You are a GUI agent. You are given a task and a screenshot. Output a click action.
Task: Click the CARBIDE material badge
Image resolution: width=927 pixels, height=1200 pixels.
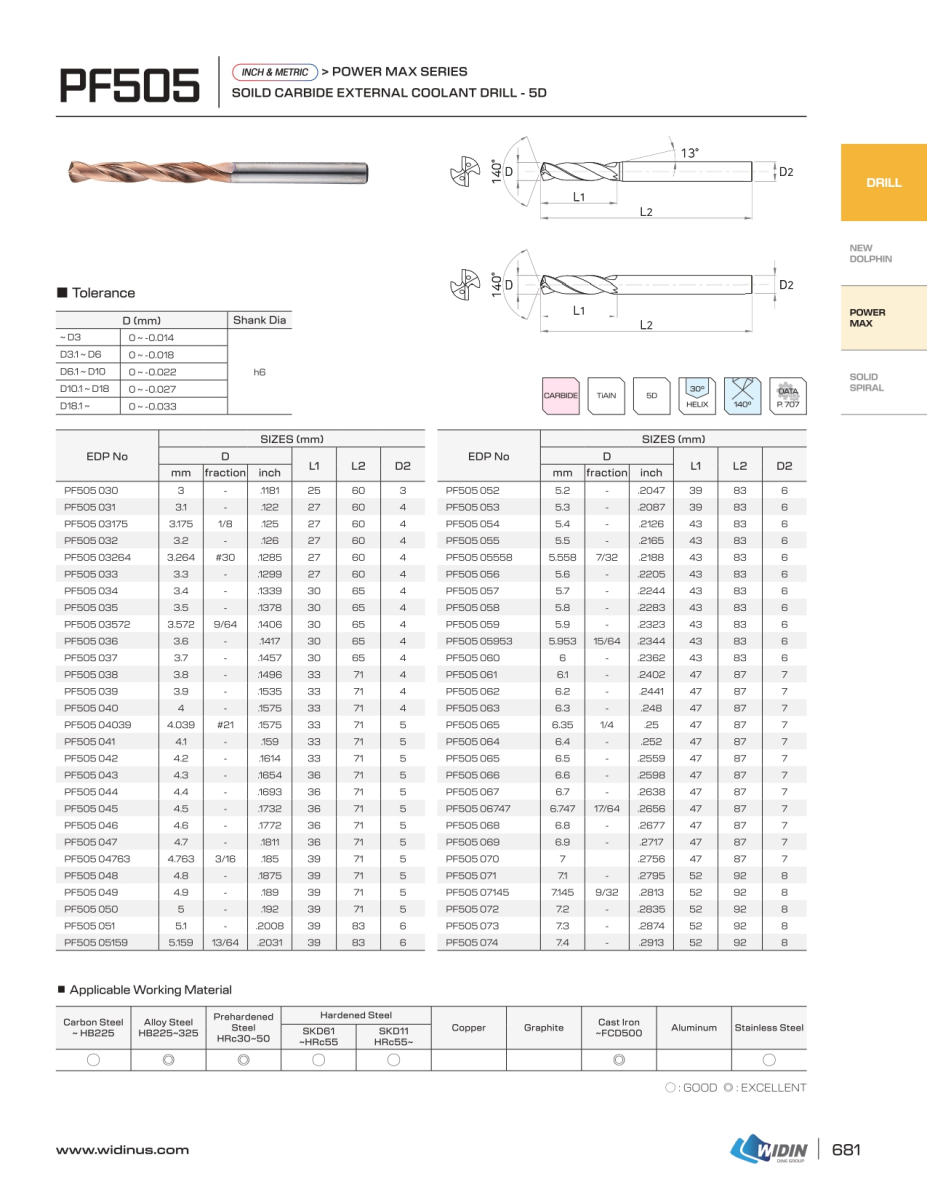point(560,396)
